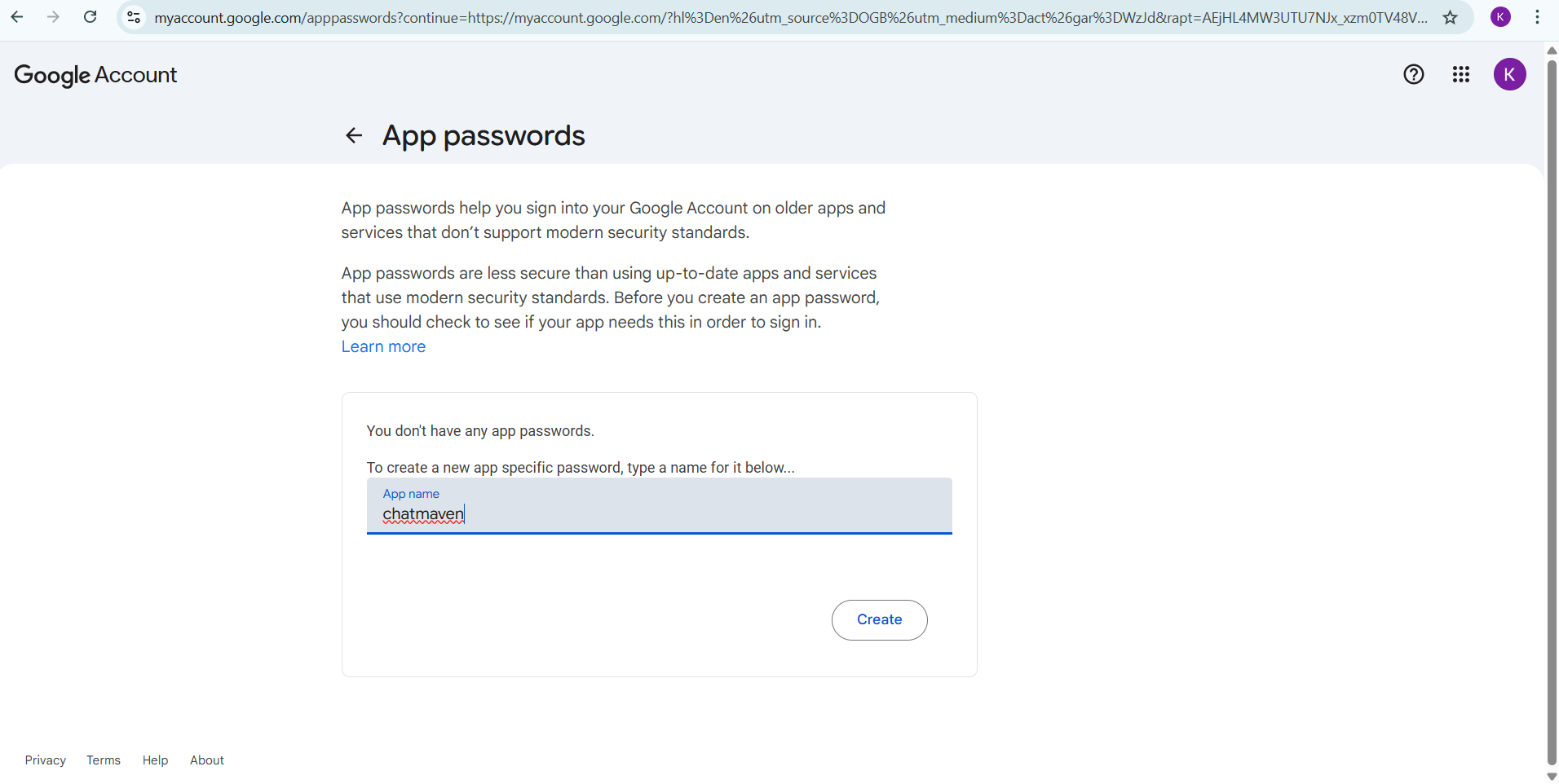Reload the page with the refresh icon
Screen dimensions: 1559x784
pos(91,17)
